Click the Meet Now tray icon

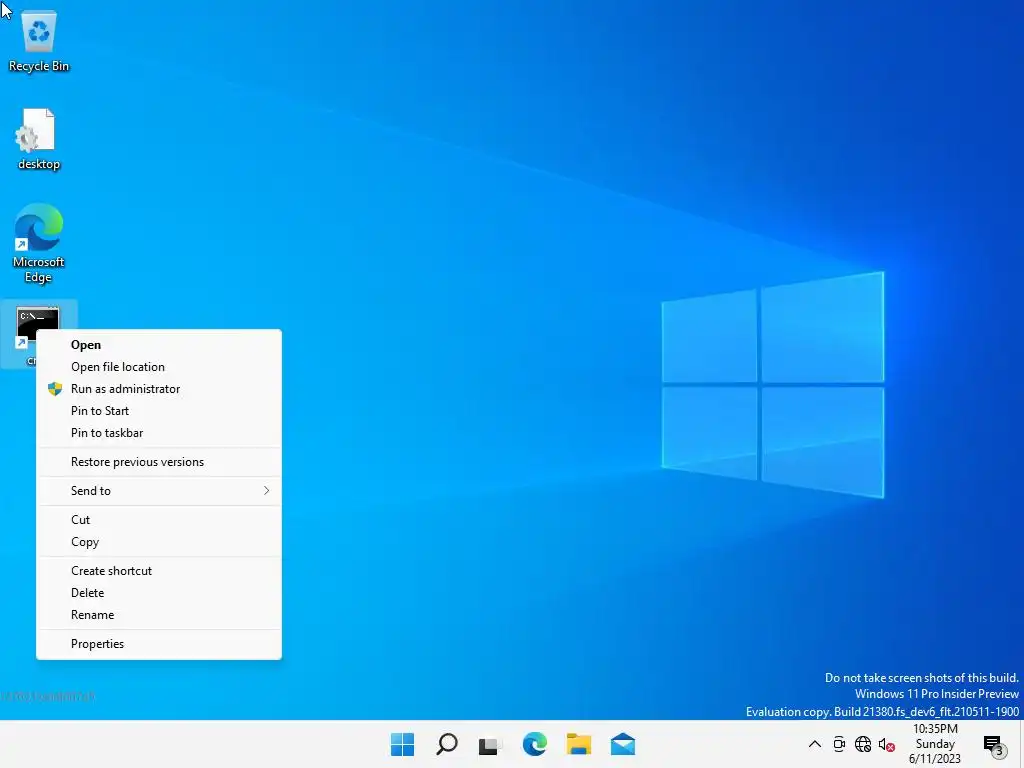pos(839,744)
